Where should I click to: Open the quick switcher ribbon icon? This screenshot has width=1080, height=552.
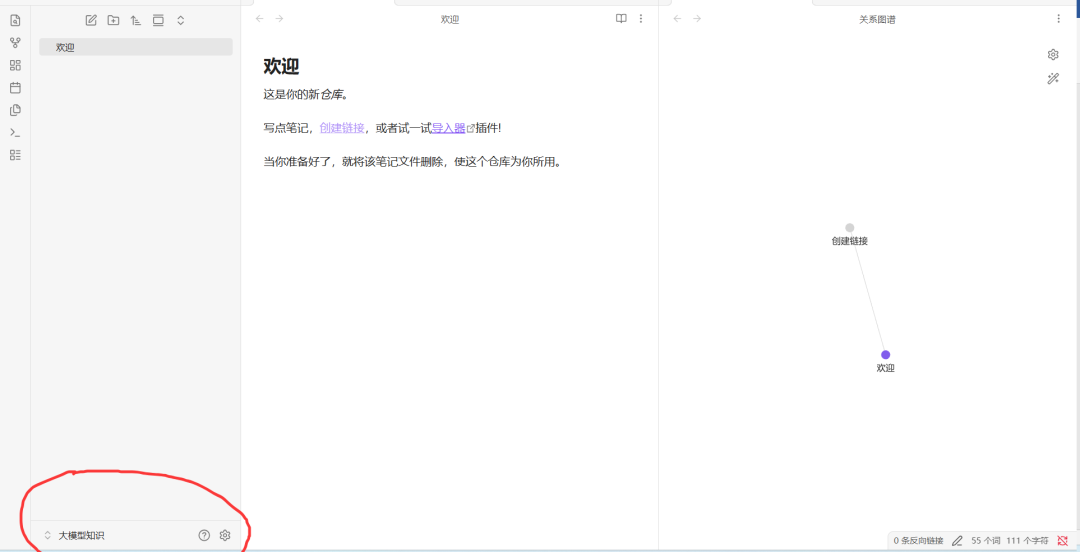tap(15, 21)
